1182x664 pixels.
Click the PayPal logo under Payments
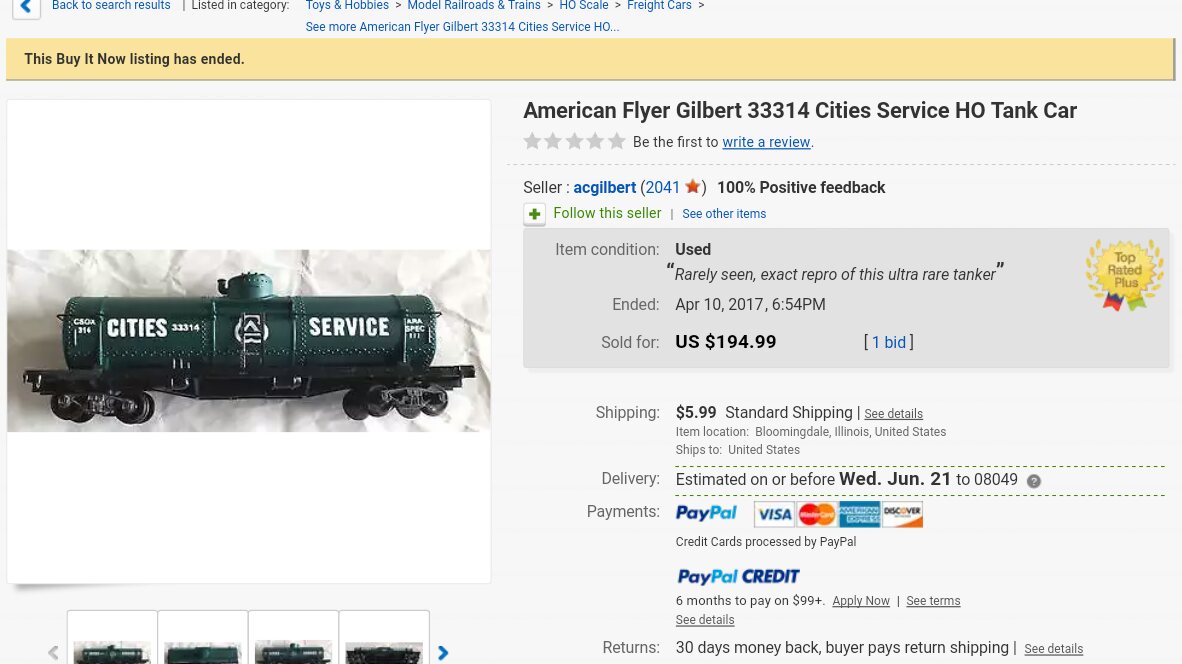[x=706, y=513]
